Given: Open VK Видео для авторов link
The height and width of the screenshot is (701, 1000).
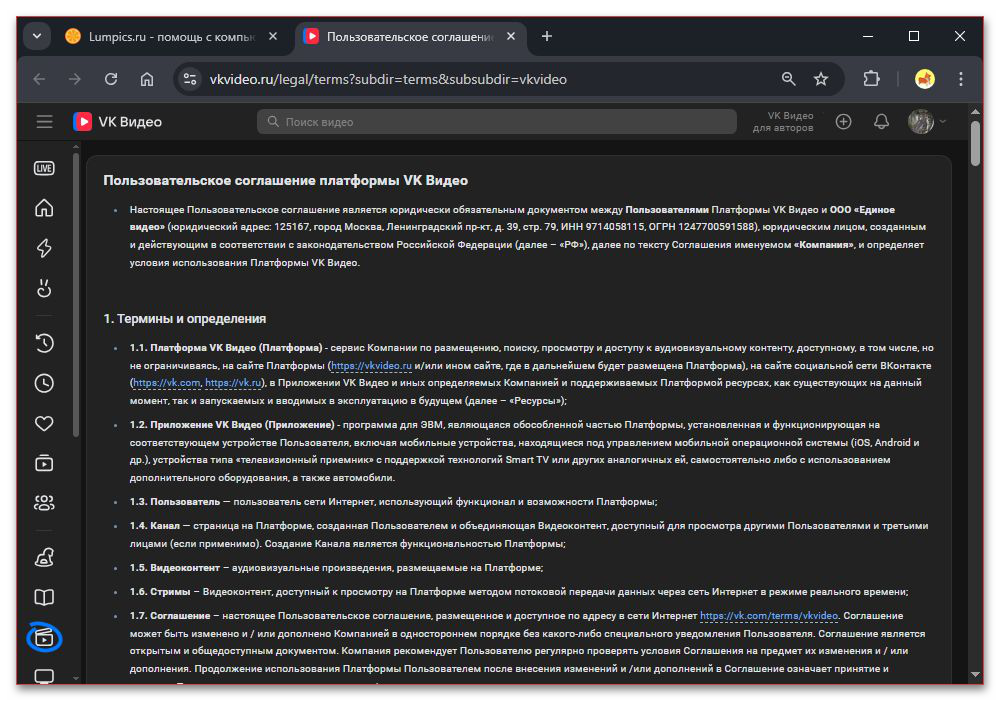Looking at the screenshot, I should pos(783,121).
